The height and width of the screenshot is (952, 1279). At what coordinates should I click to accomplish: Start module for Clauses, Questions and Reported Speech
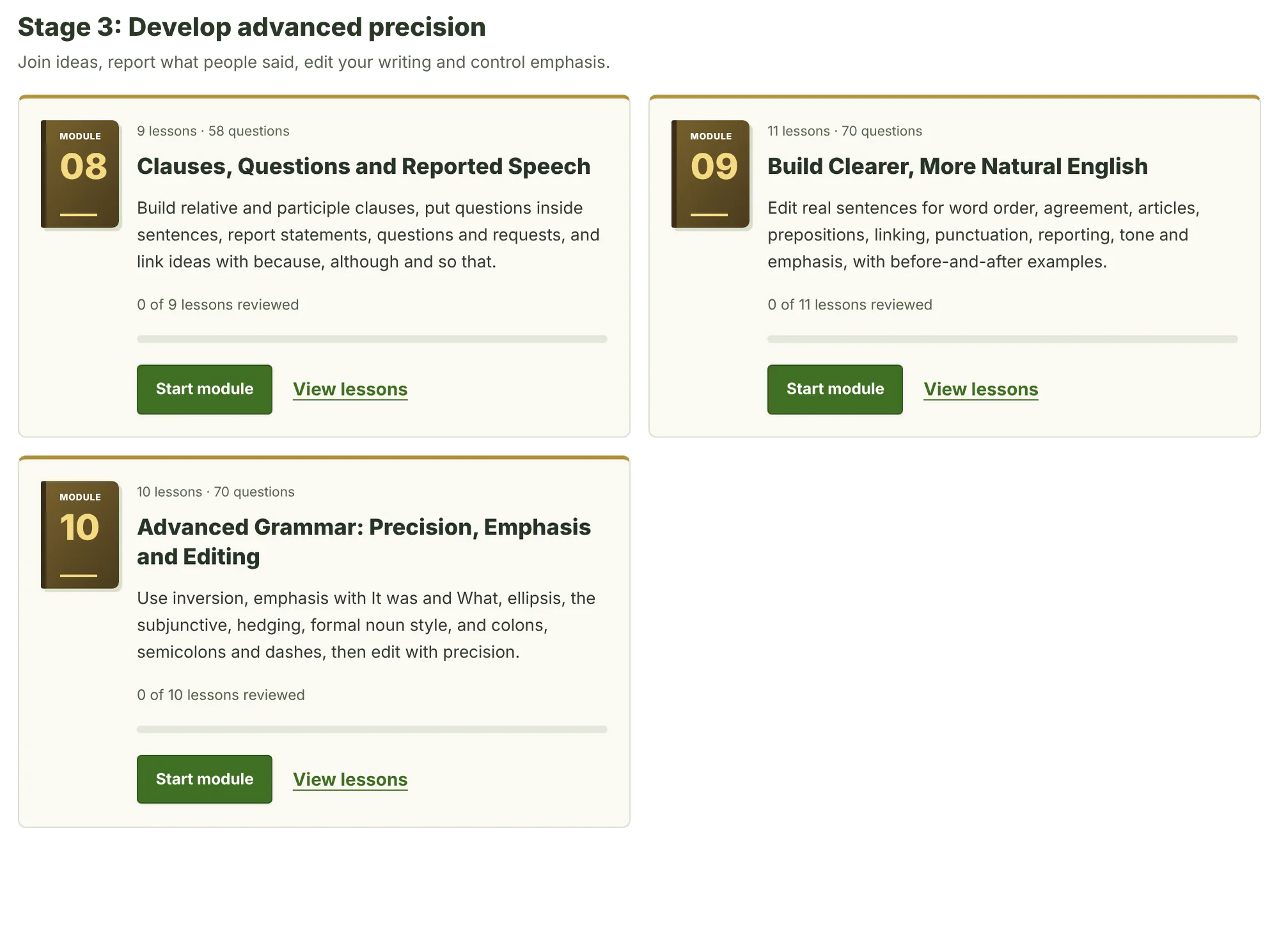(x=205, y=389)
